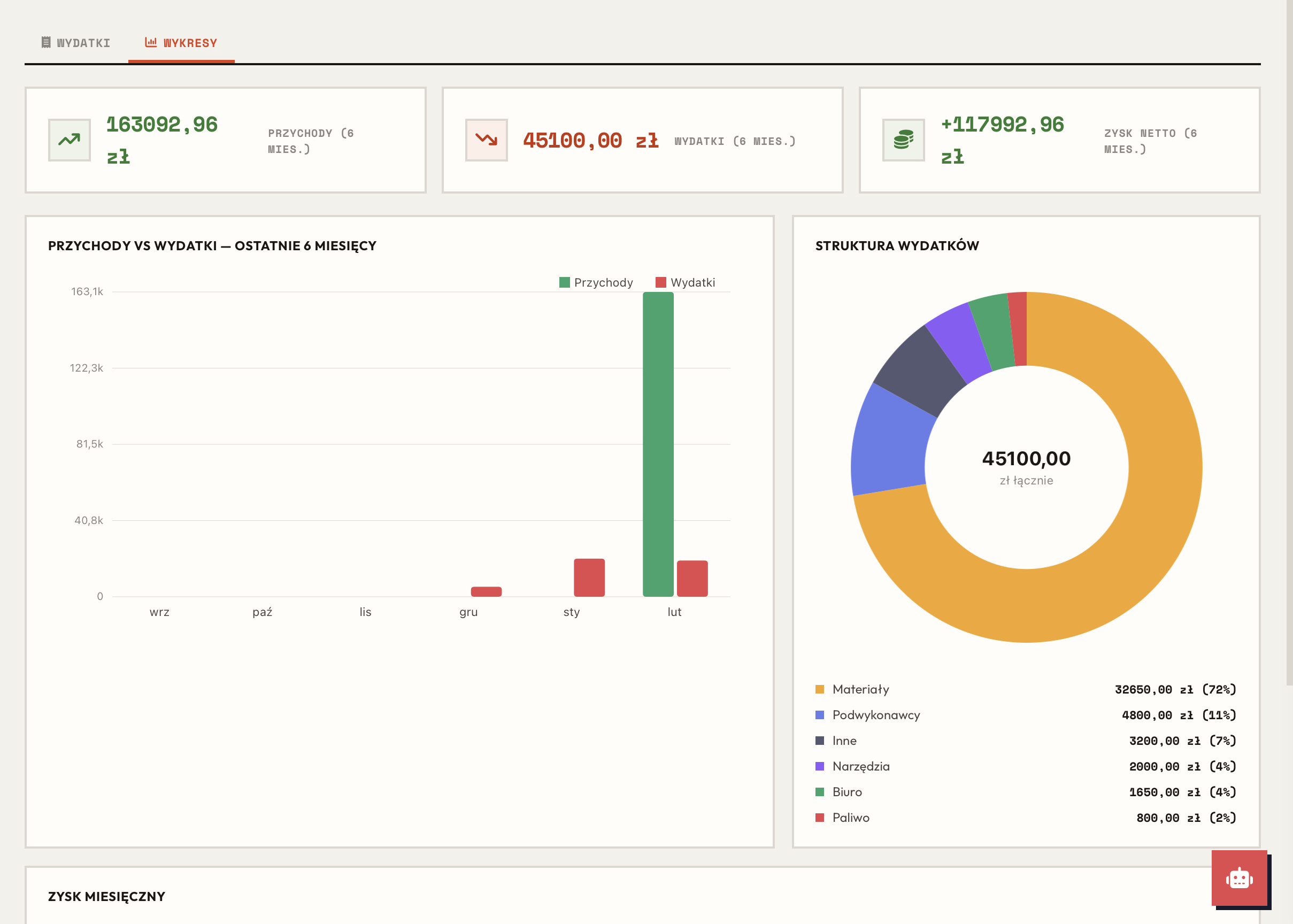The height and width of the screenshot is (924, 1293).
Task: Click the green trending-up income icon
Action: point(70,140)
